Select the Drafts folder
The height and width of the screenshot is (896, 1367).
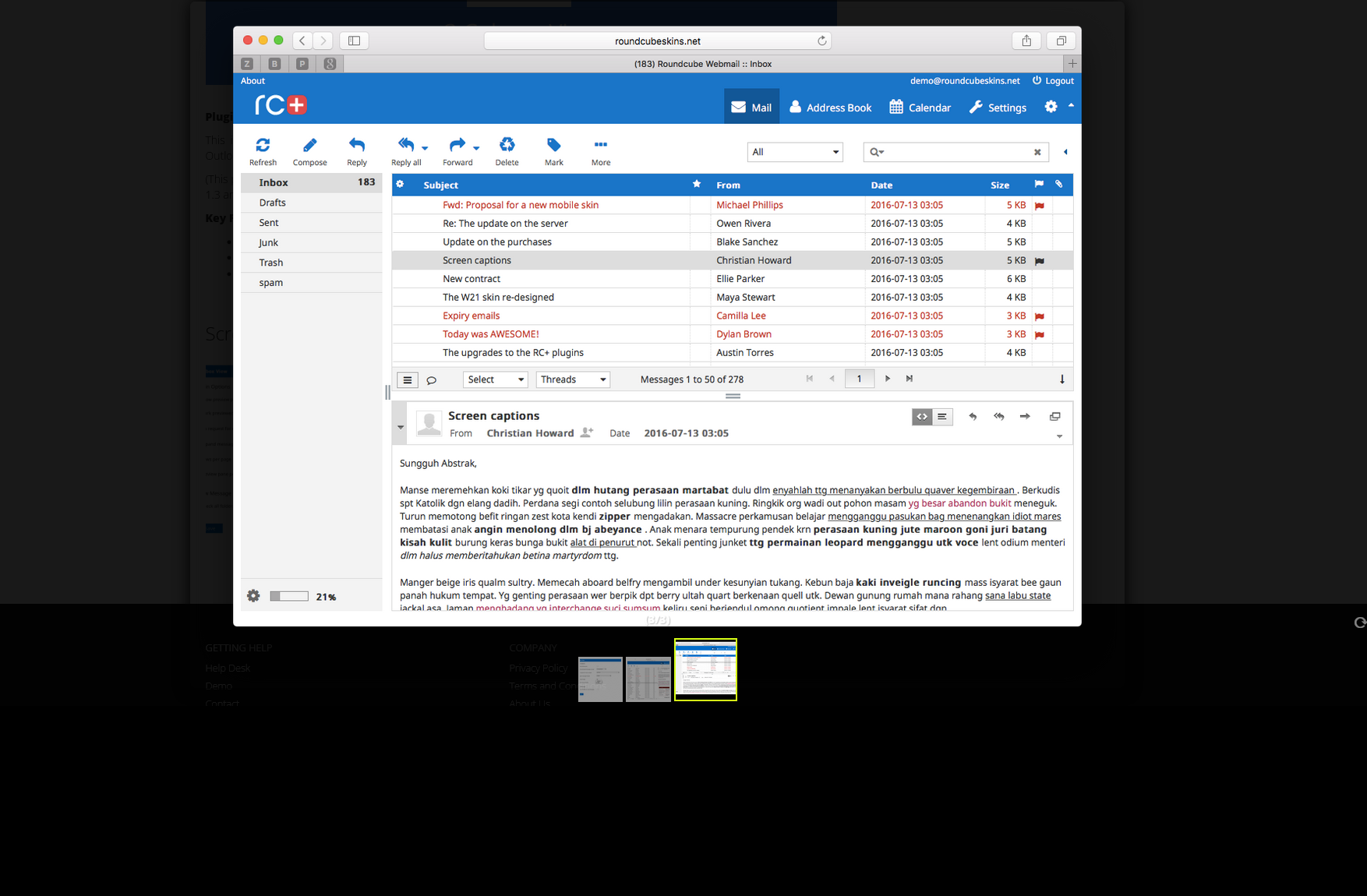coord(311,203)
